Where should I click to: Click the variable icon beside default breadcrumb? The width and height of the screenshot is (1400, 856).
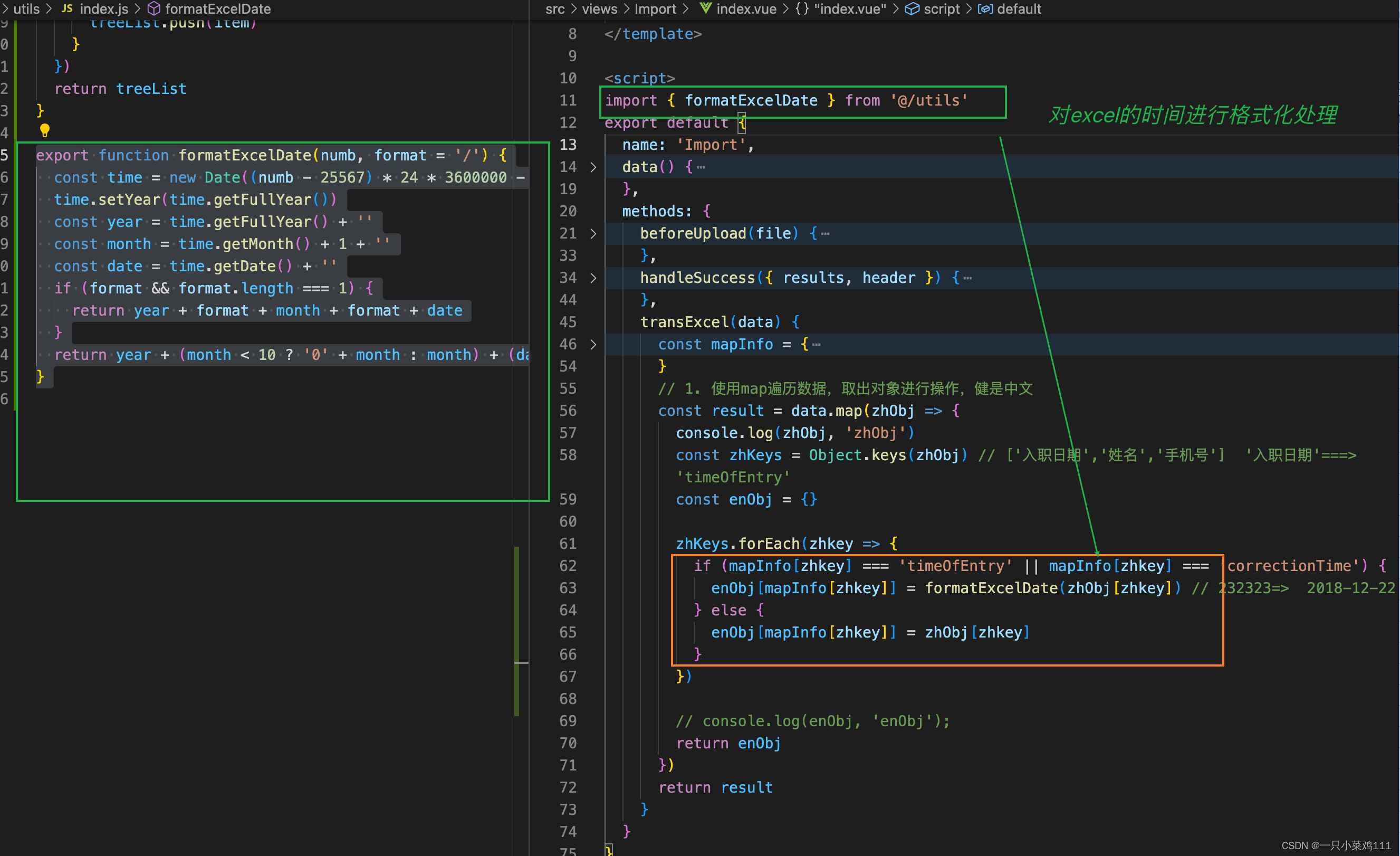click(985, 8)
